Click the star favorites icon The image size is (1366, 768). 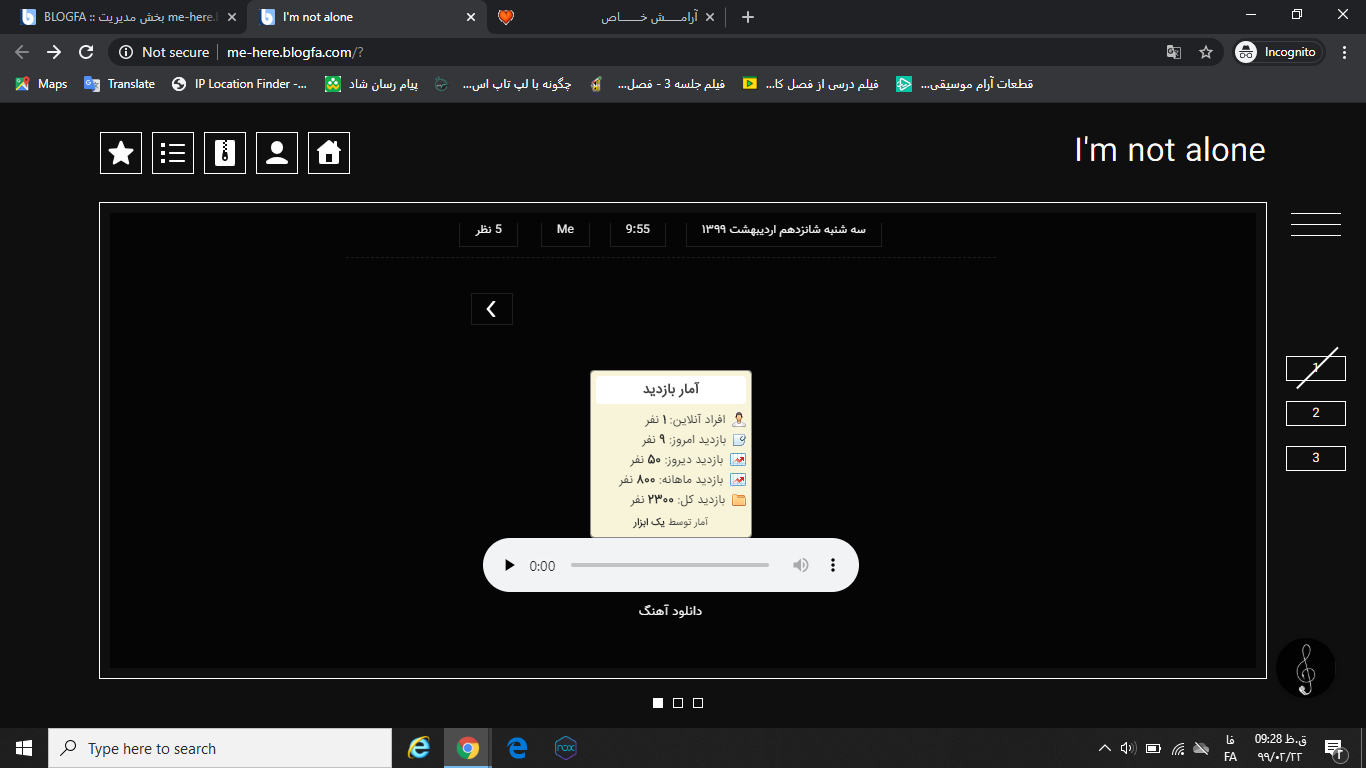coord(121,153)
